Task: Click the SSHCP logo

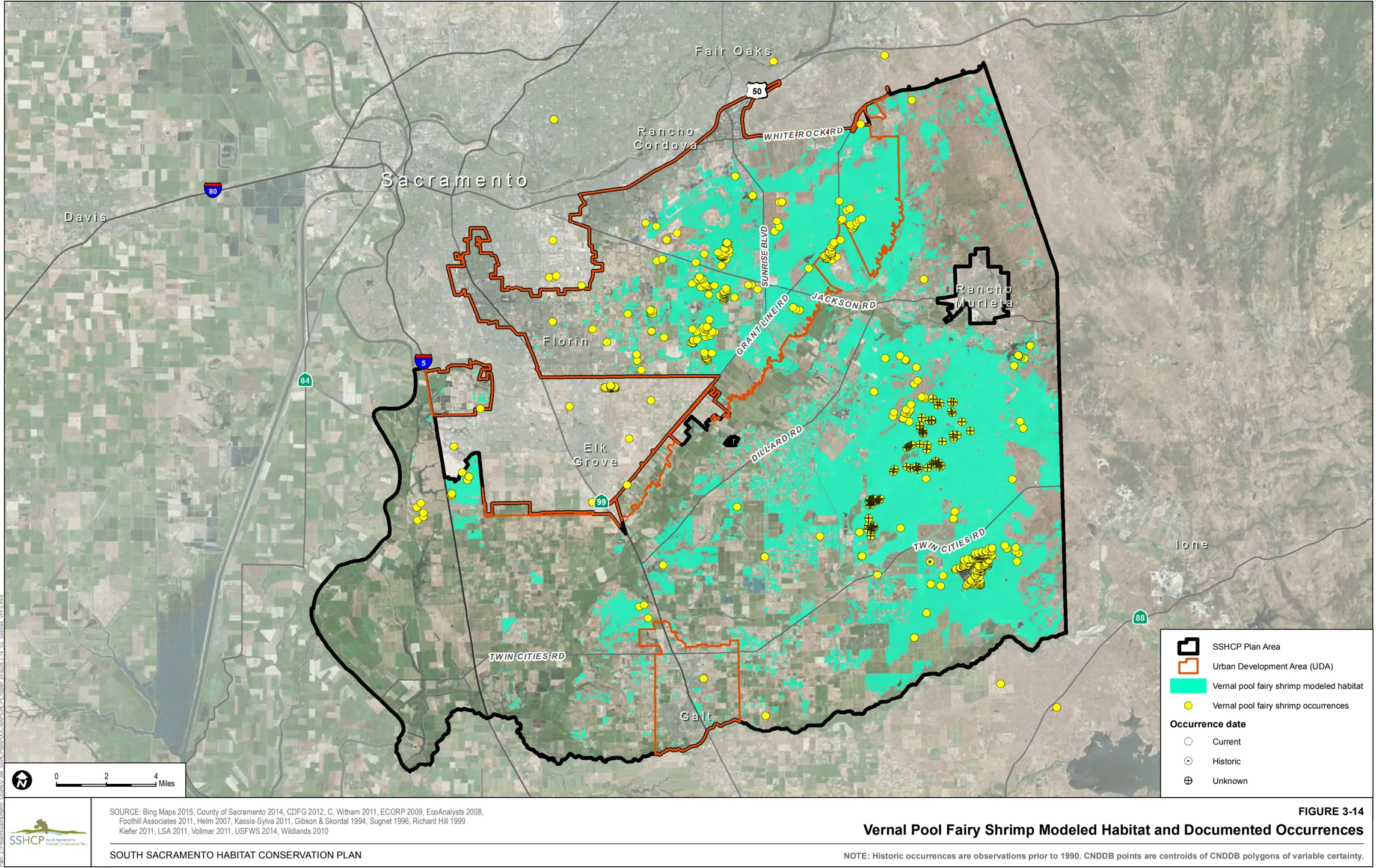Action: tap(47, 833)
